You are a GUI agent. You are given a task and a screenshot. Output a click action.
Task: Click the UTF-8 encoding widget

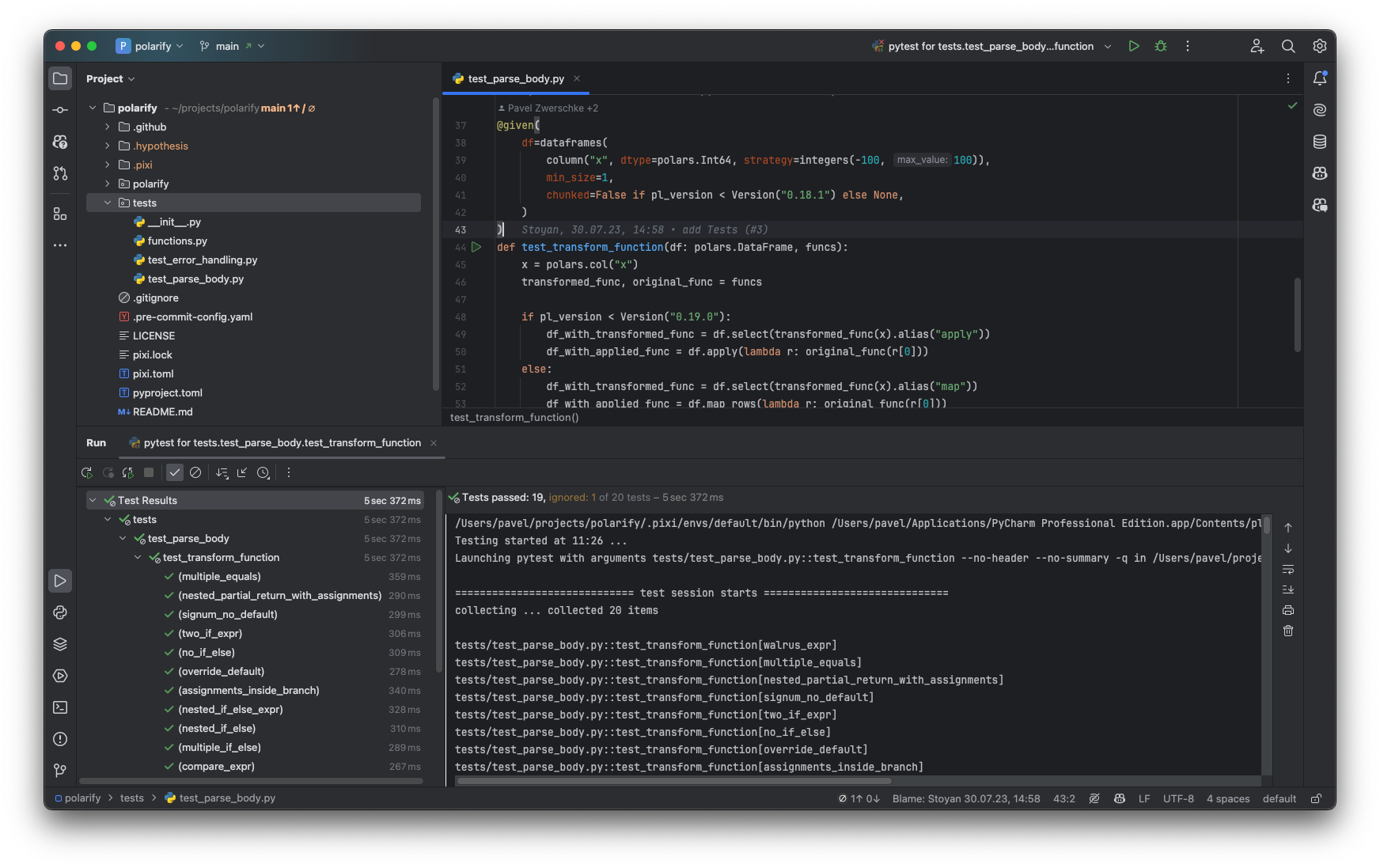(1178, 798)
